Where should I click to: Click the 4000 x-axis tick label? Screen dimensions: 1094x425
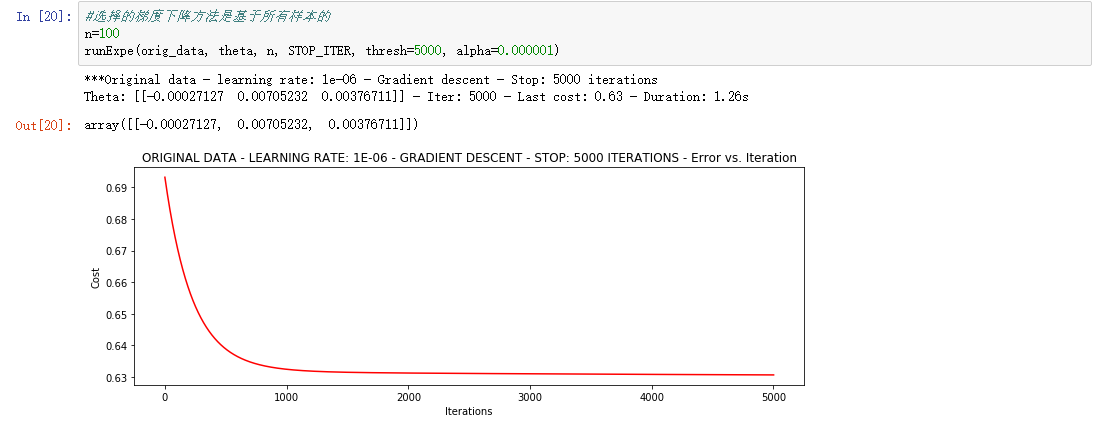(x=652, y=397)
